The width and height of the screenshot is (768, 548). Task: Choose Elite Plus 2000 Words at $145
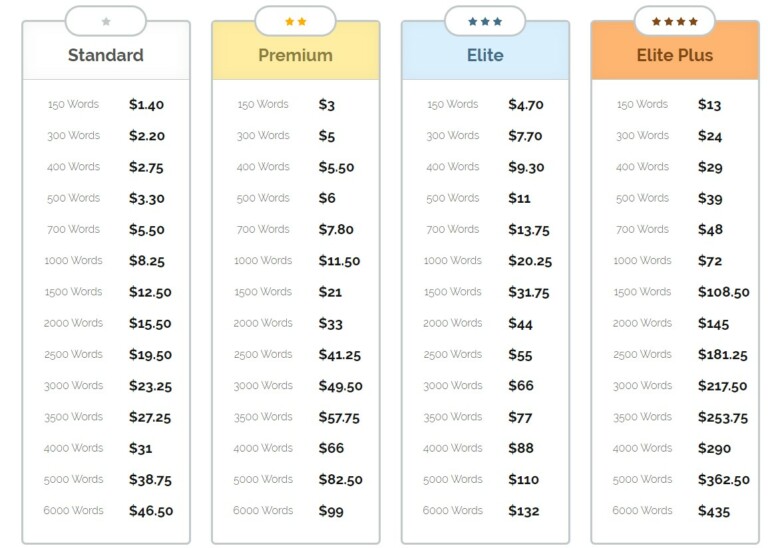pyautogui.click(x=713, y=324)
